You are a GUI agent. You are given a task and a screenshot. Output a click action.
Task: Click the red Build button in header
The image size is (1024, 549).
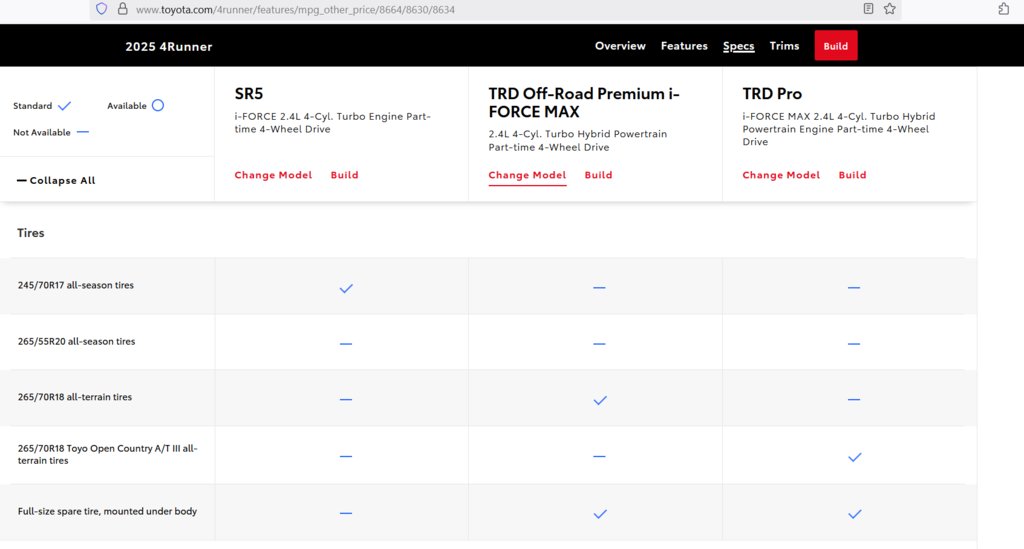pyautogui.click(x=835, y=46)
